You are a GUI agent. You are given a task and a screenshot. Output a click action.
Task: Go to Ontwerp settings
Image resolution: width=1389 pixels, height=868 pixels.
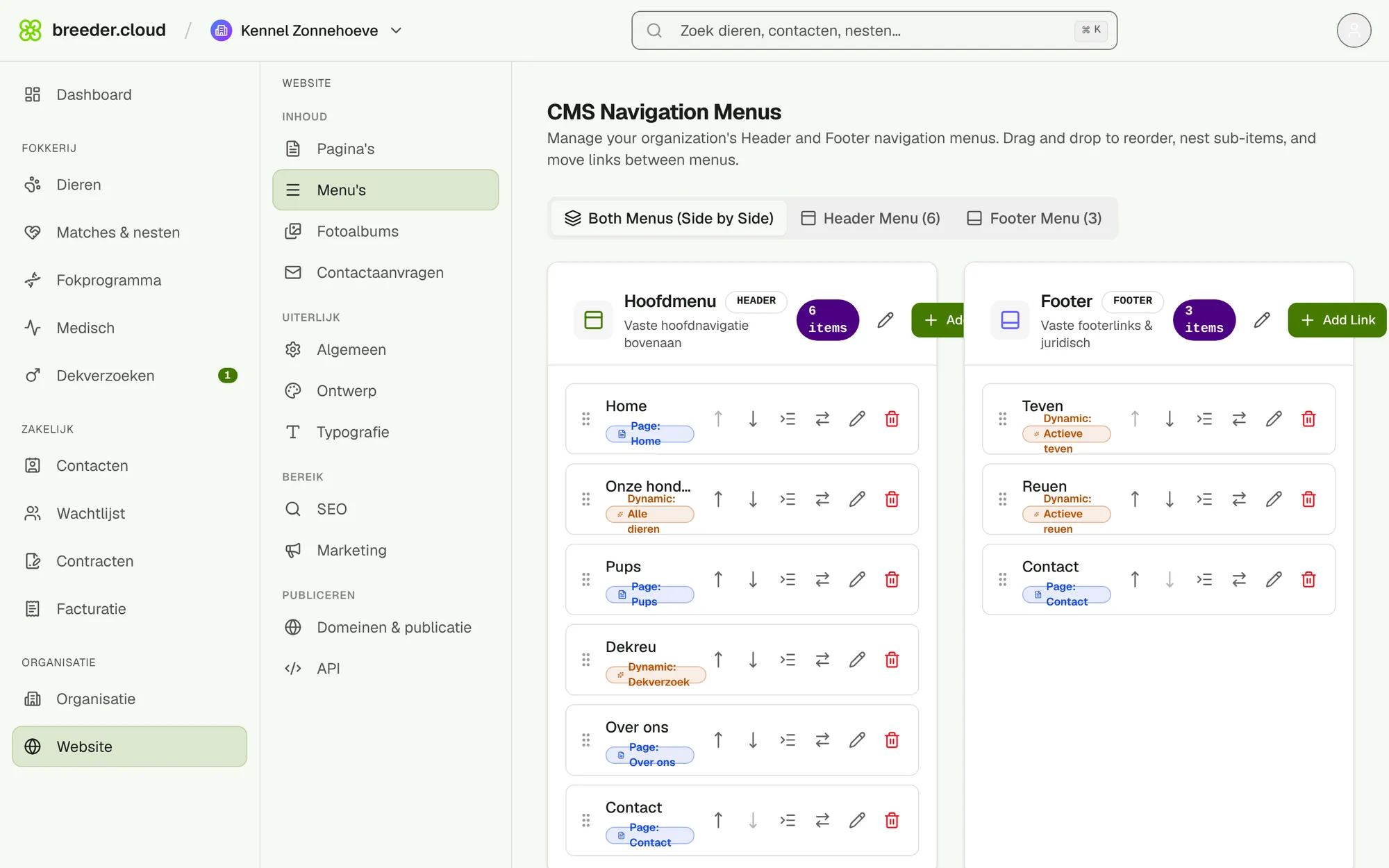coord(385,391)
